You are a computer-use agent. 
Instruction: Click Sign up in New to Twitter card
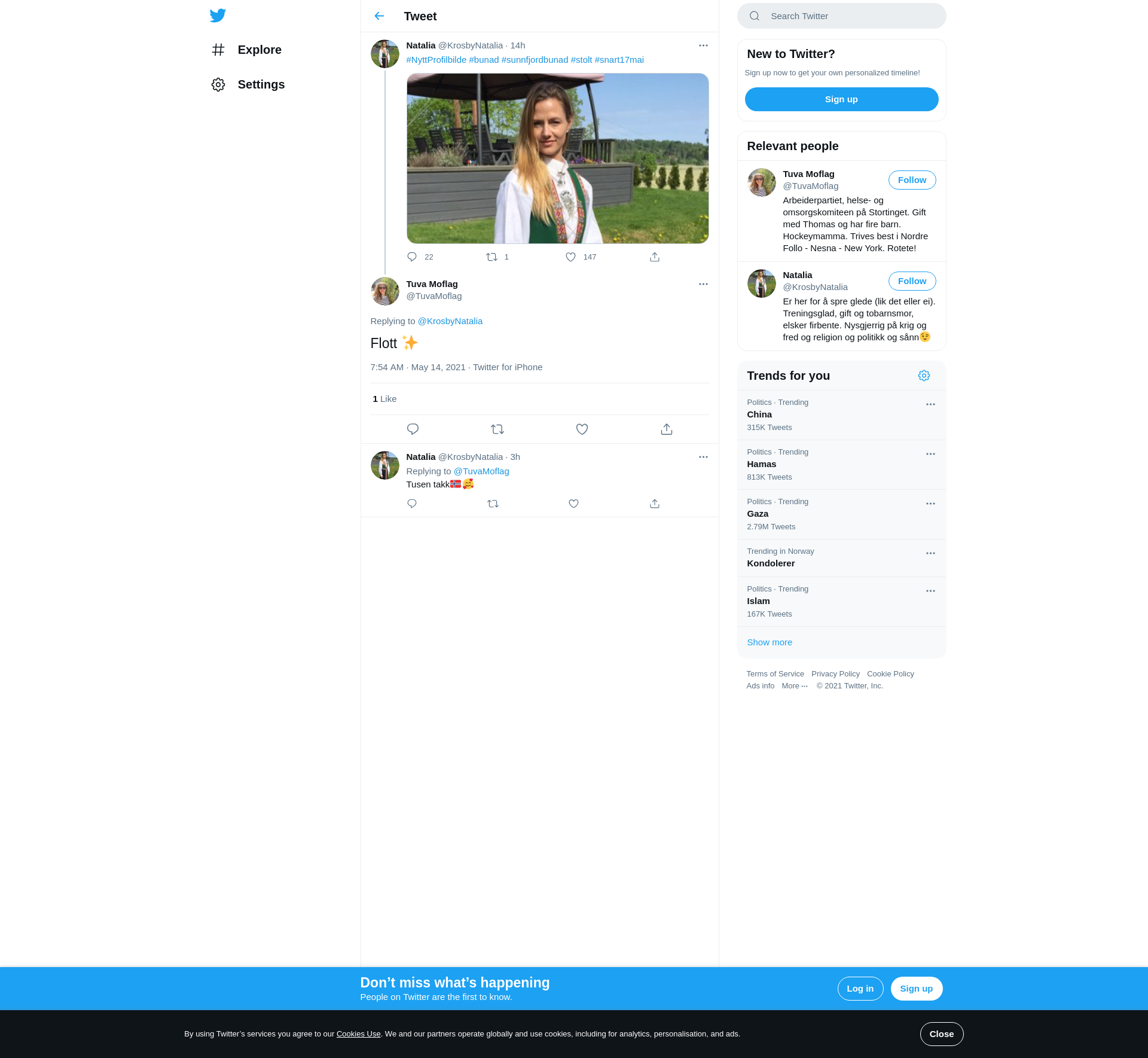pyautogui.click(x=842, y=99)
